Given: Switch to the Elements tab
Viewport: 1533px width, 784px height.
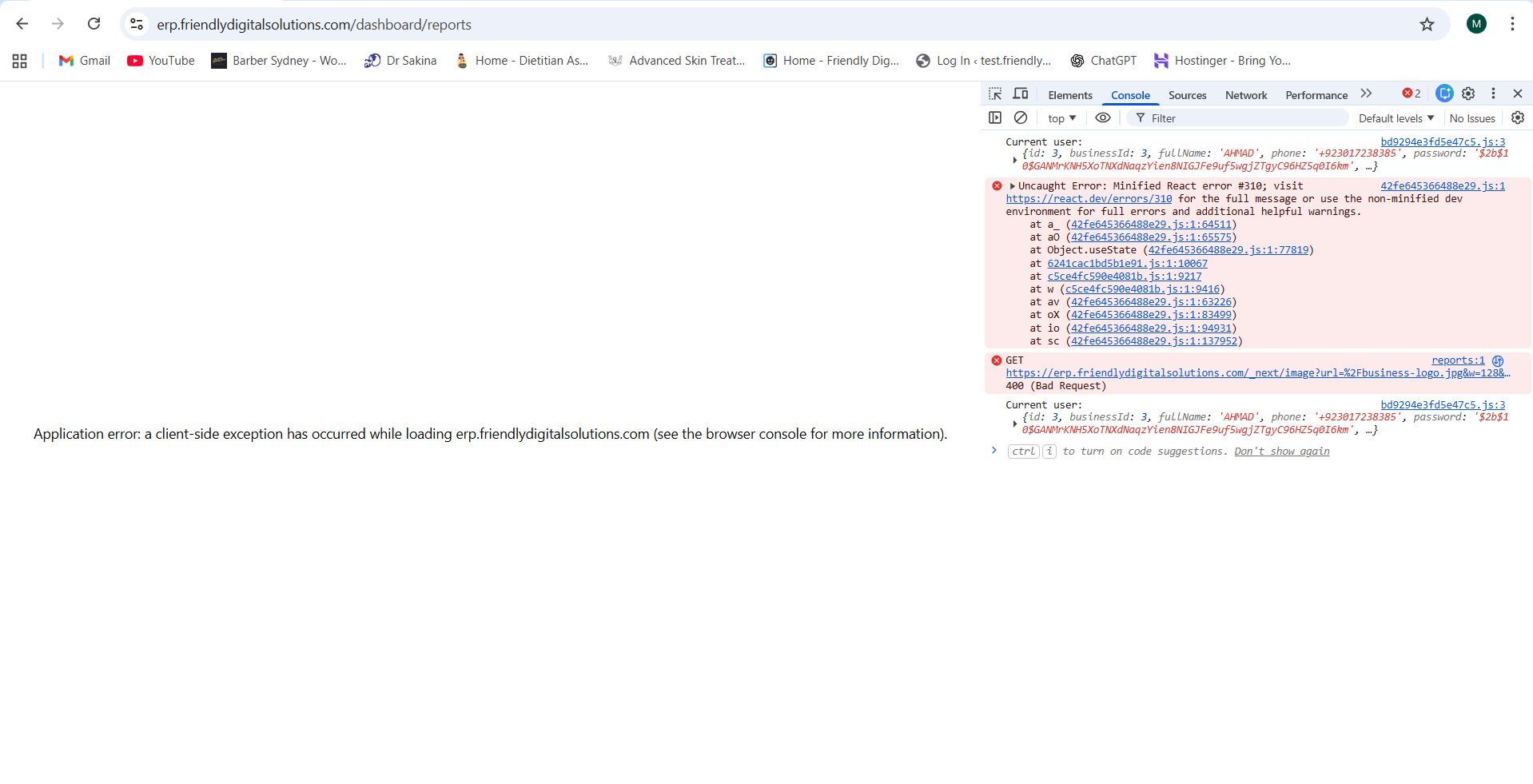Looking at the screenshot, I should 1069,95.
